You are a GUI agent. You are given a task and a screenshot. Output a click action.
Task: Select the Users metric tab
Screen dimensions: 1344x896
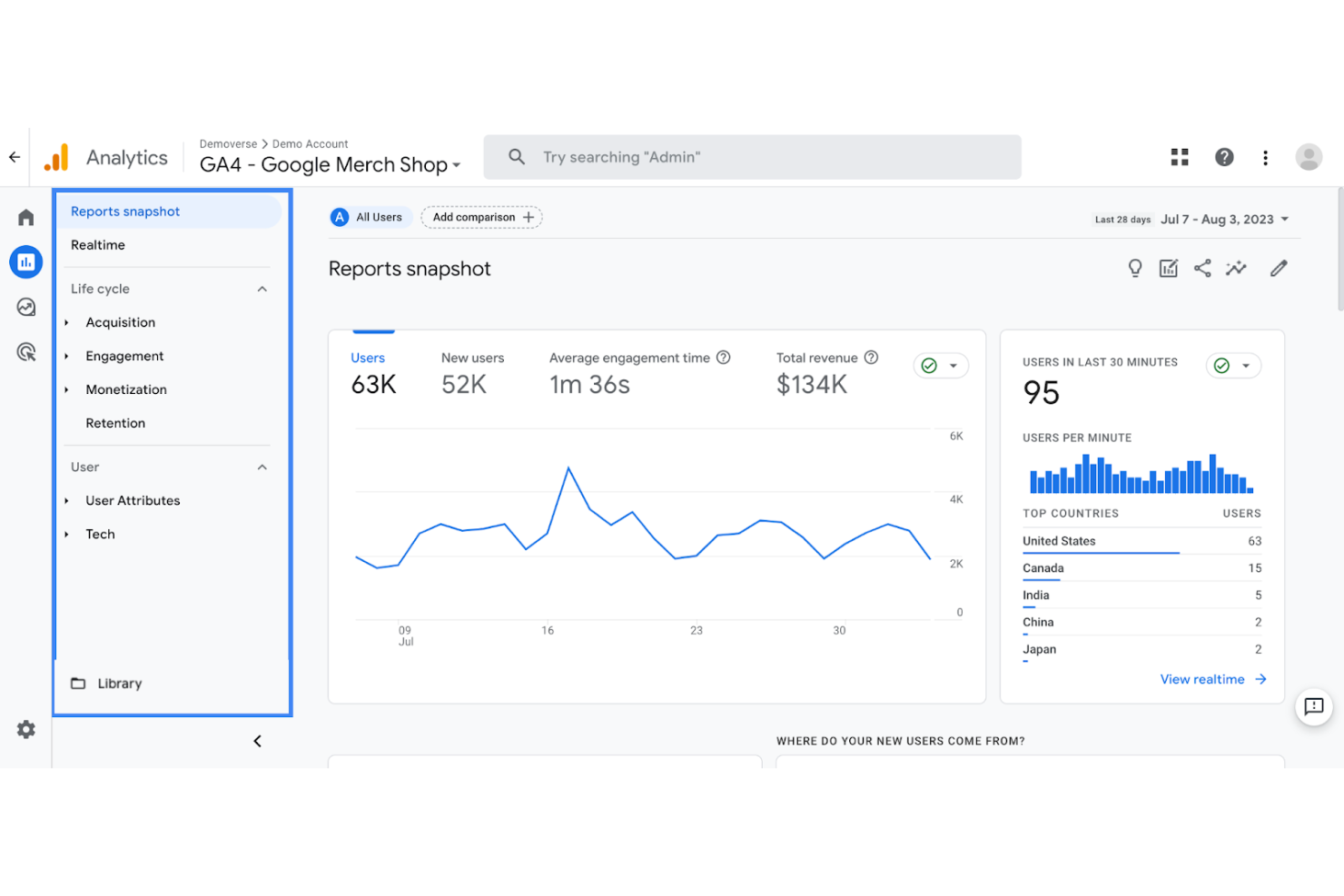point(373,373)
